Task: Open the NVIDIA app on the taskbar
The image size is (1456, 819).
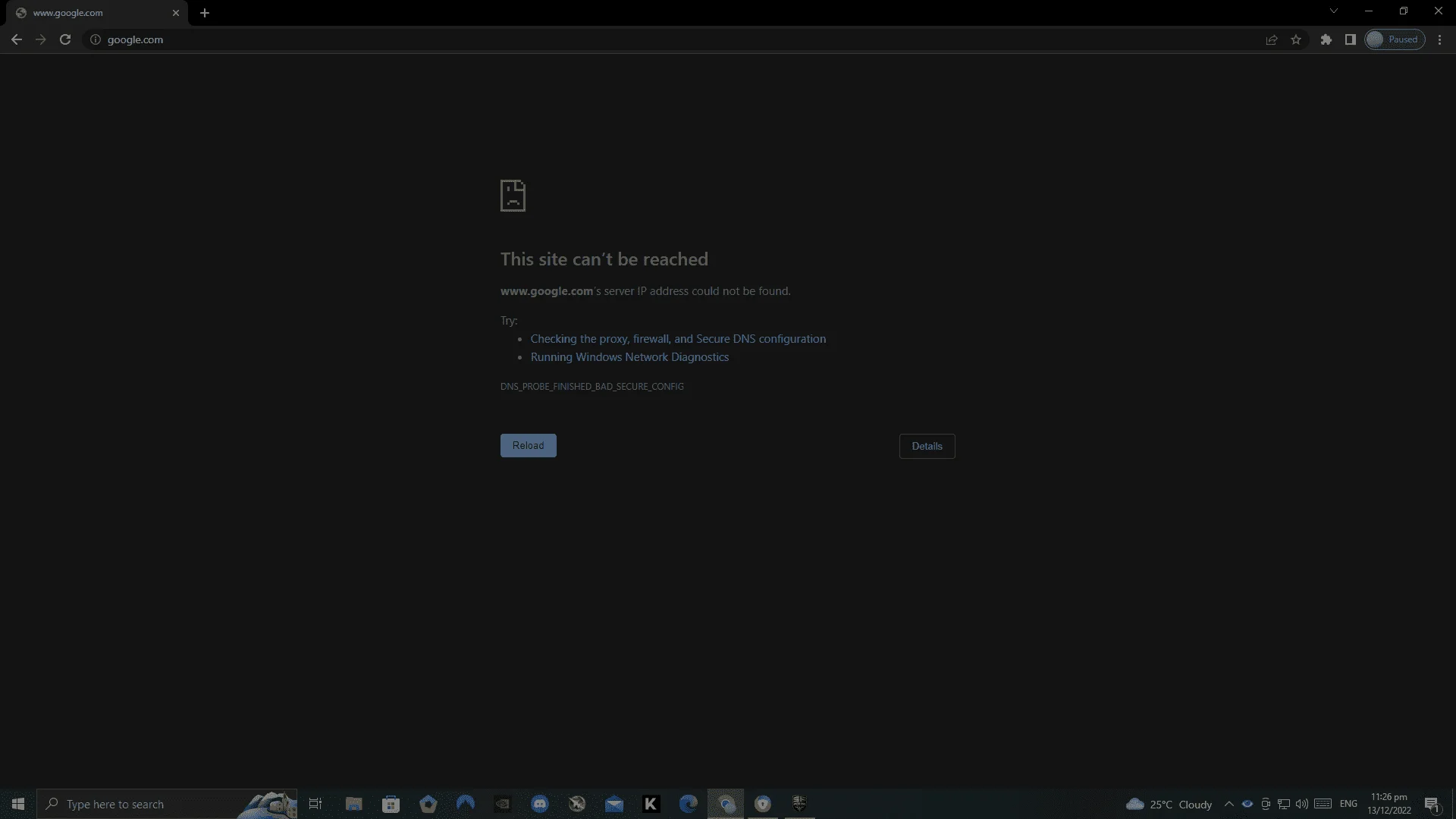Action: click(x=503, y=804)
